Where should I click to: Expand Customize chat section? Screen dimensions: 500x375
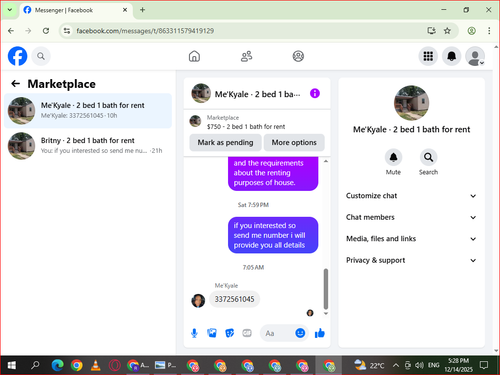[x=411, y=196]
